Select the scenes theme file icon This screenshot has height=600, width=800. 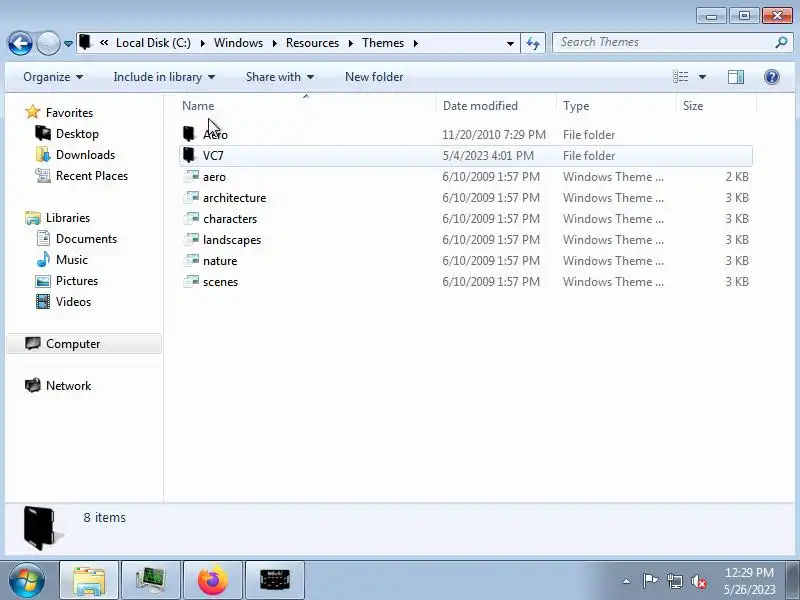point(191,281)
